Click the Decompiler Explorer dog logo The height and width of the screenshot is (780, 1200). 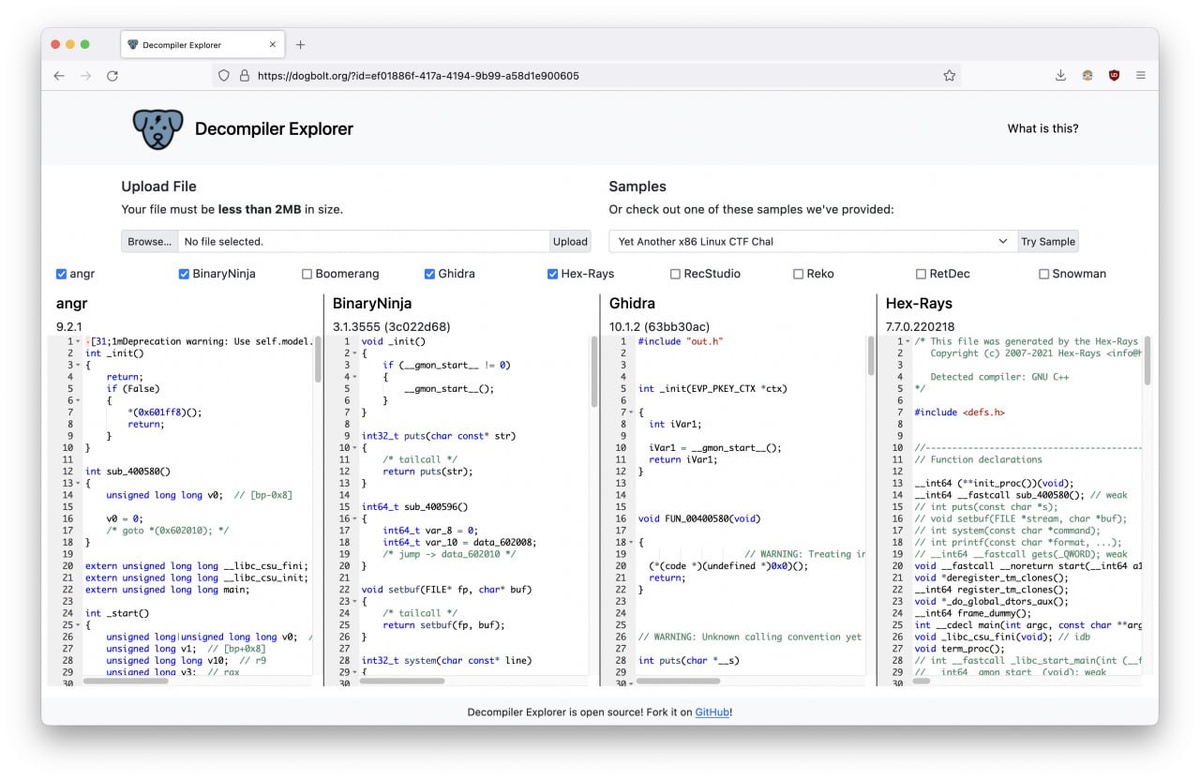point(158,129)
